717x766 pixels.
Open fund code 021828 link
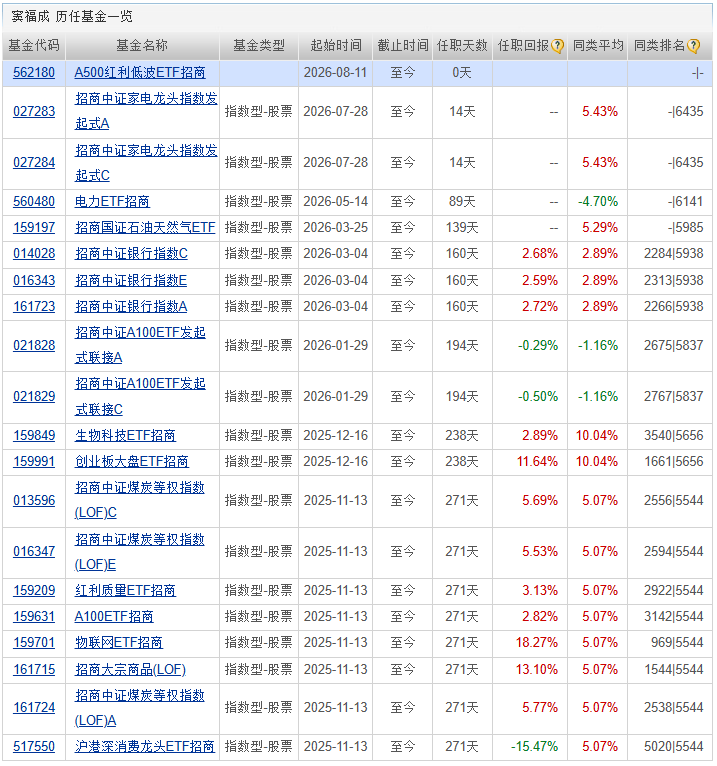tap(34, 346)
